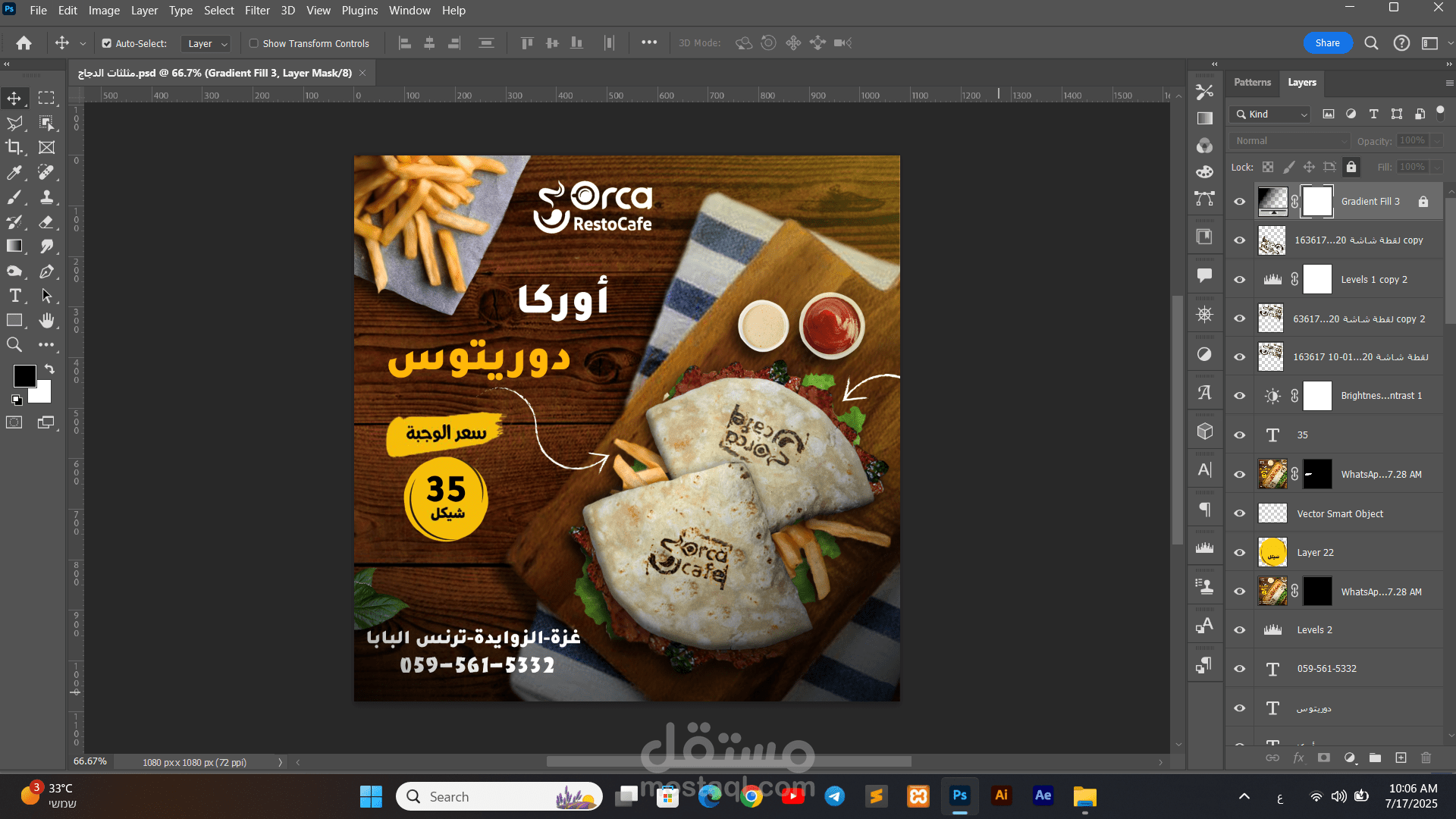
Task: Expand status bar info arrow
Action: [x=280, y=763]
